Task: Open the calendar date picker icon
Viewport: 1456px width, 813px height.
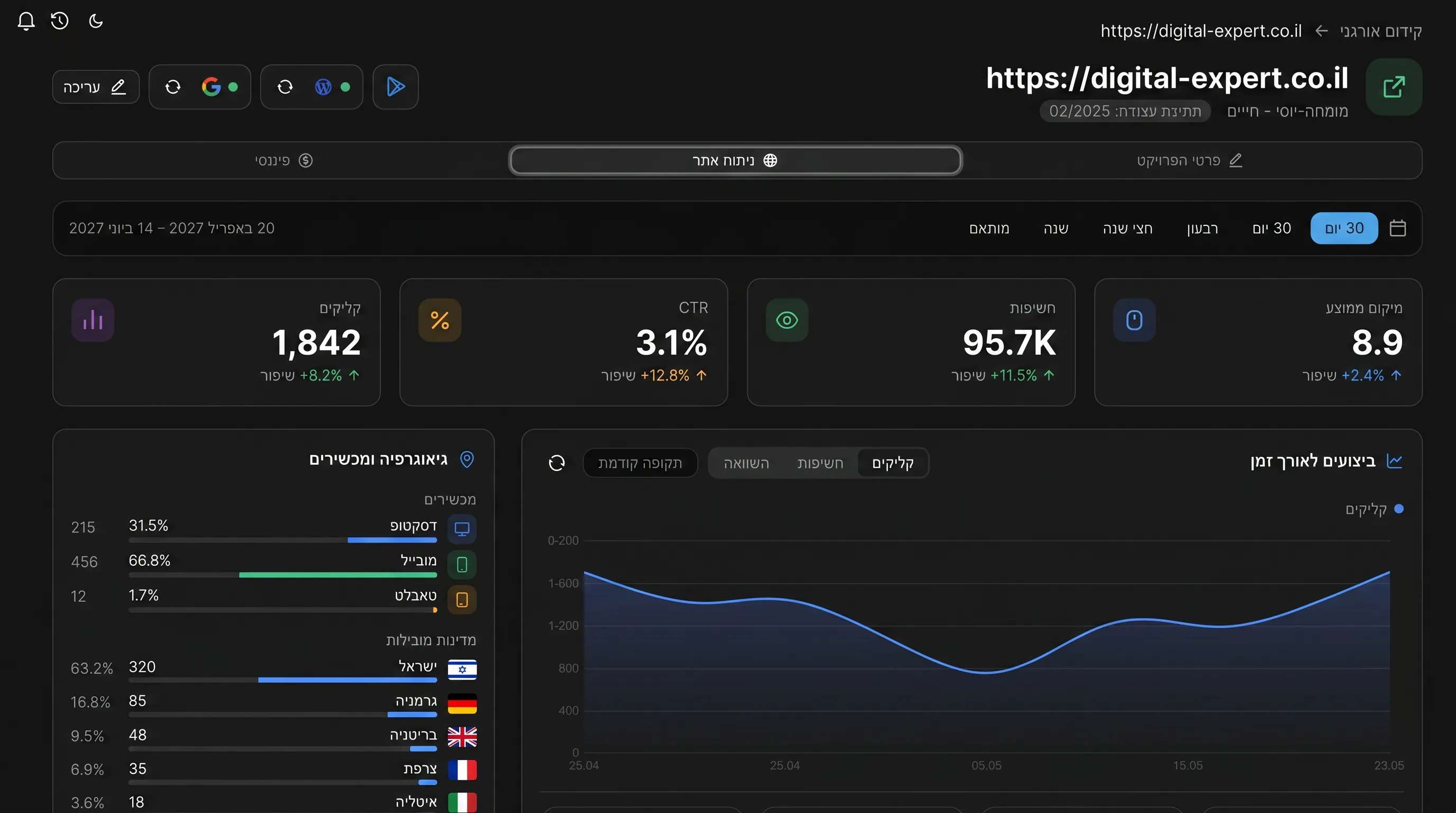Action: tap(1398, 229)
